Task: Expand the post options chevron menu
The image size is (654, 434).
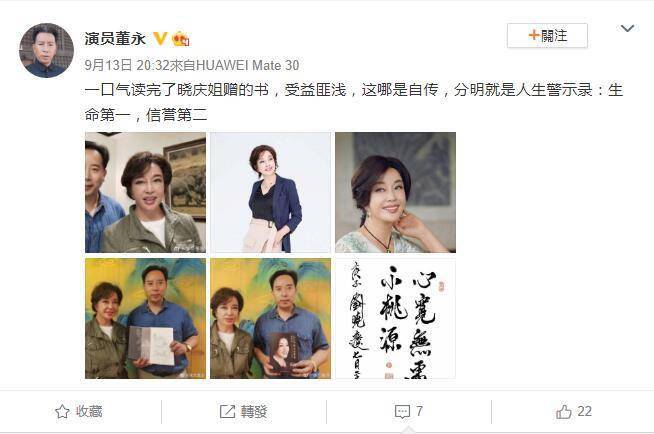Action: (x=627, y=28)
